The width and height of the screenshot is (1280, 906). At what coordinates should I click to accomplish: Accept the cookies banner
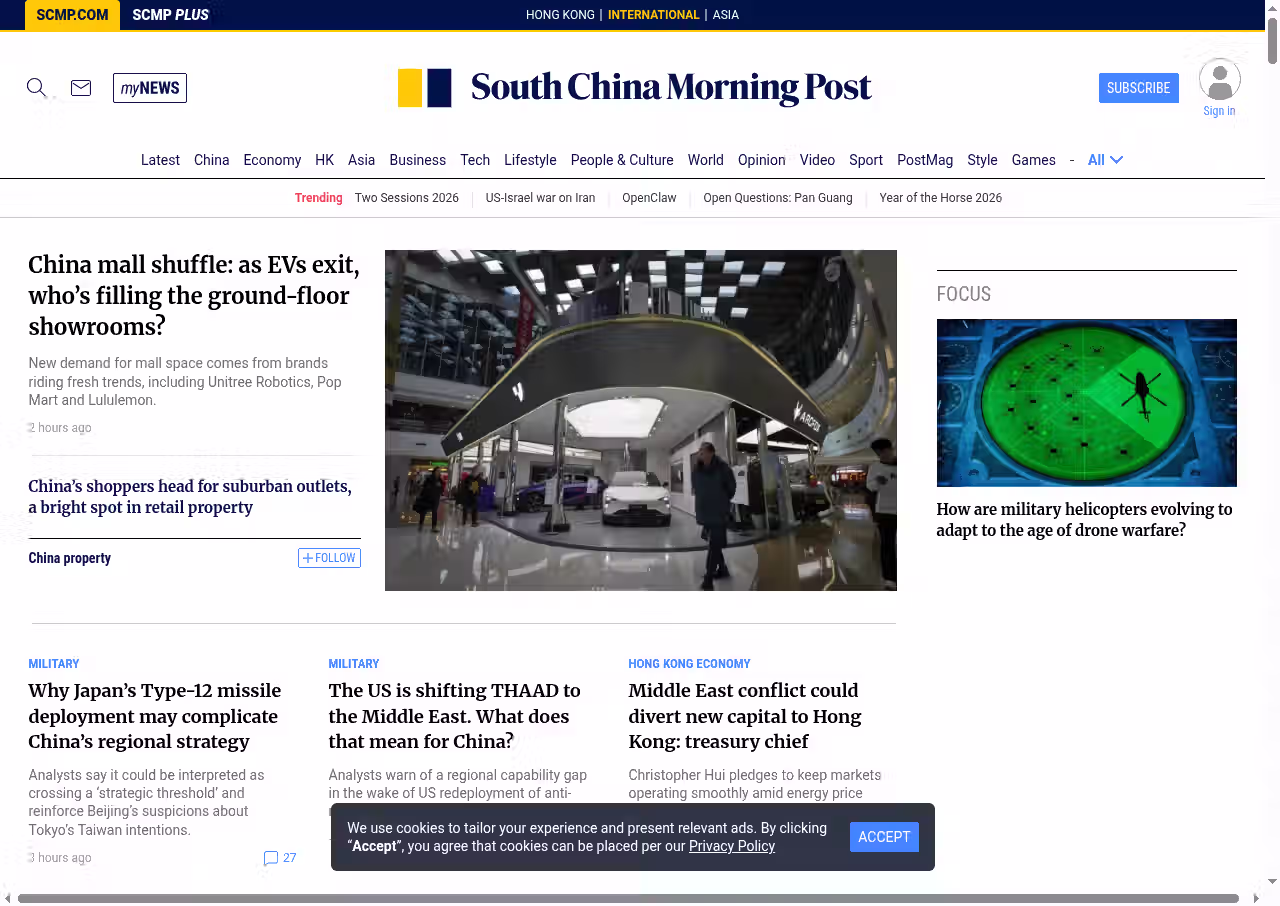(x=884, y=837)
